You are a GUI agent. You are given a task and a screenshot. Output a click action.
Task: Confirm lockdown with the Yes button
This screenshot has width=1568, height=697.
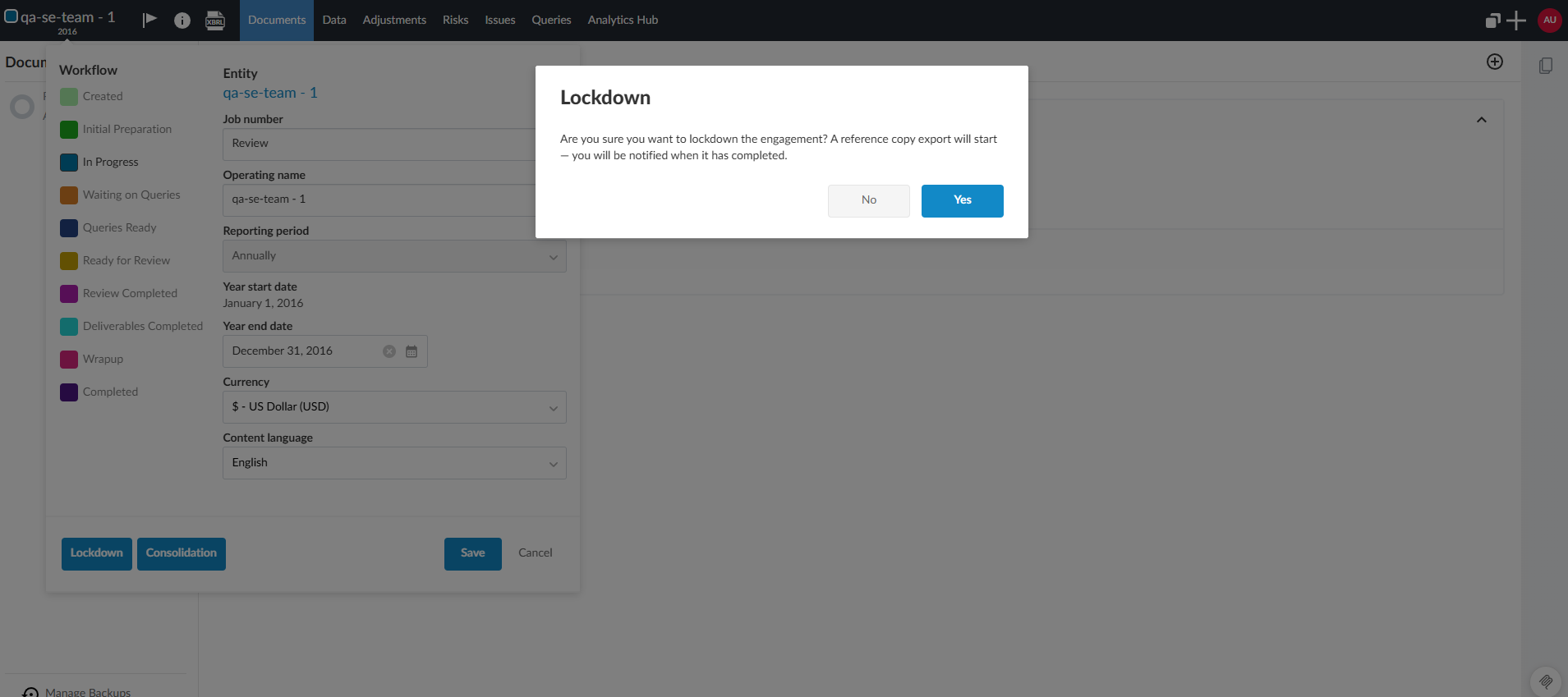[x=963, y=201]
